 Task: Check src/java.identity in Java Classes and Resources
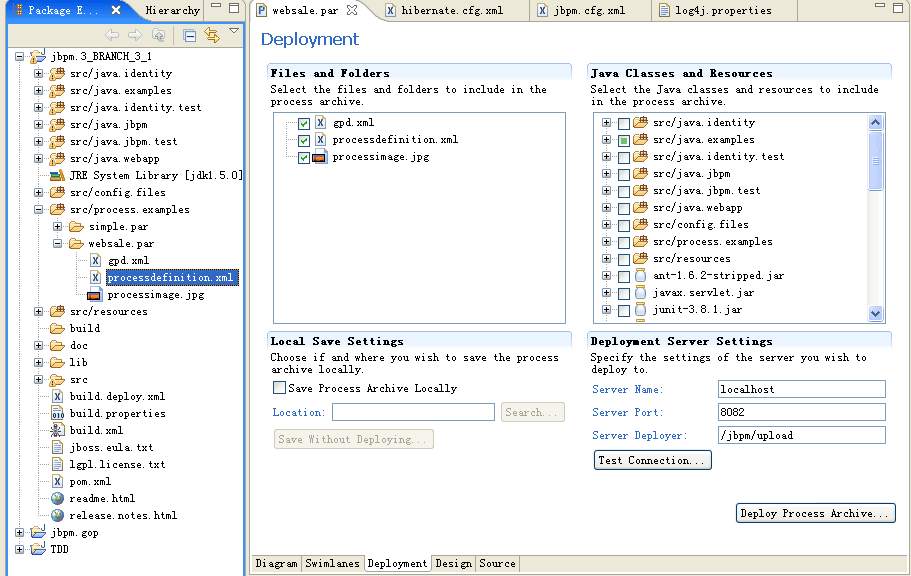(623, 123)
